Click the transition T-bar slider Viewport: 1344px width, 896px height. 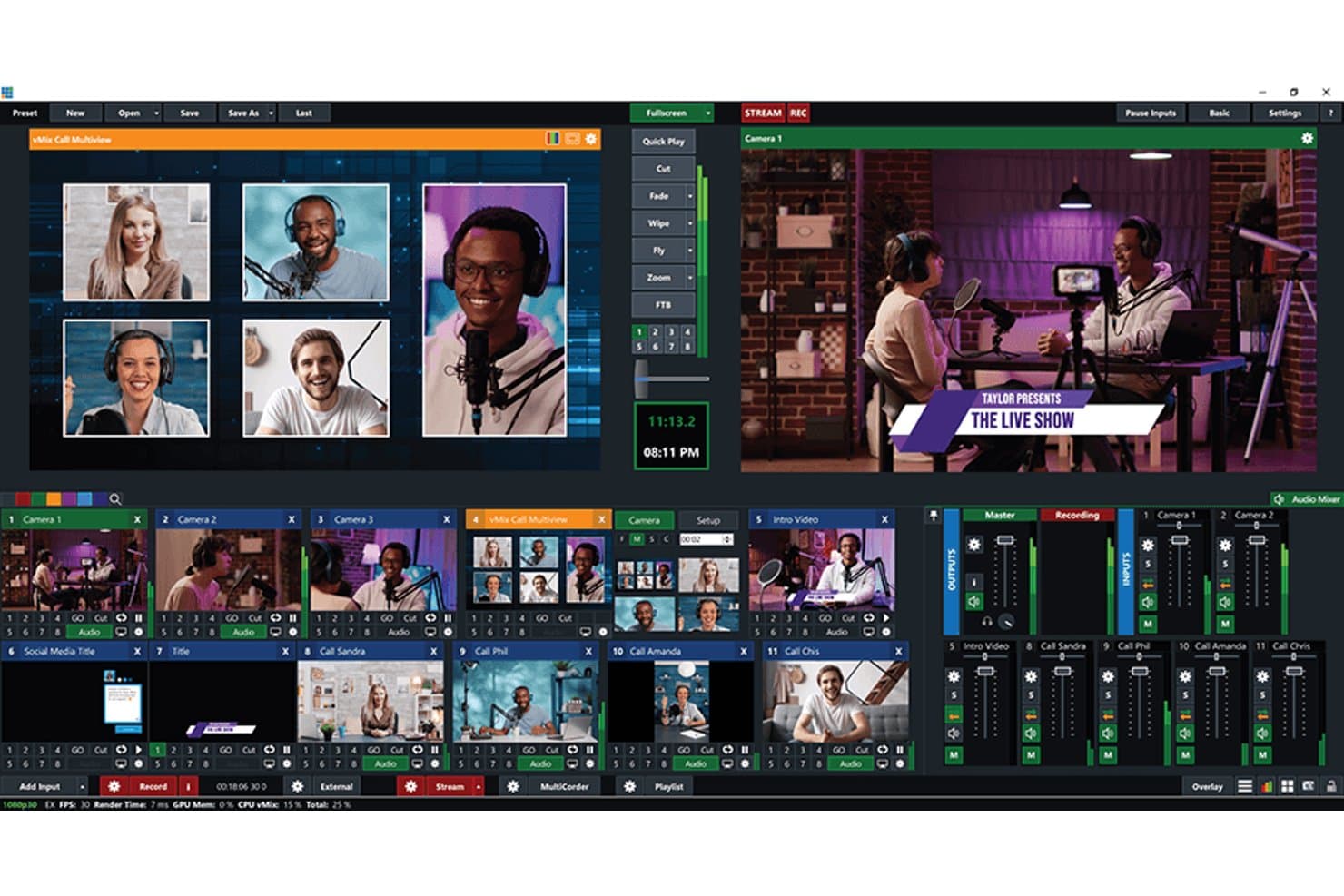(642, 379)
